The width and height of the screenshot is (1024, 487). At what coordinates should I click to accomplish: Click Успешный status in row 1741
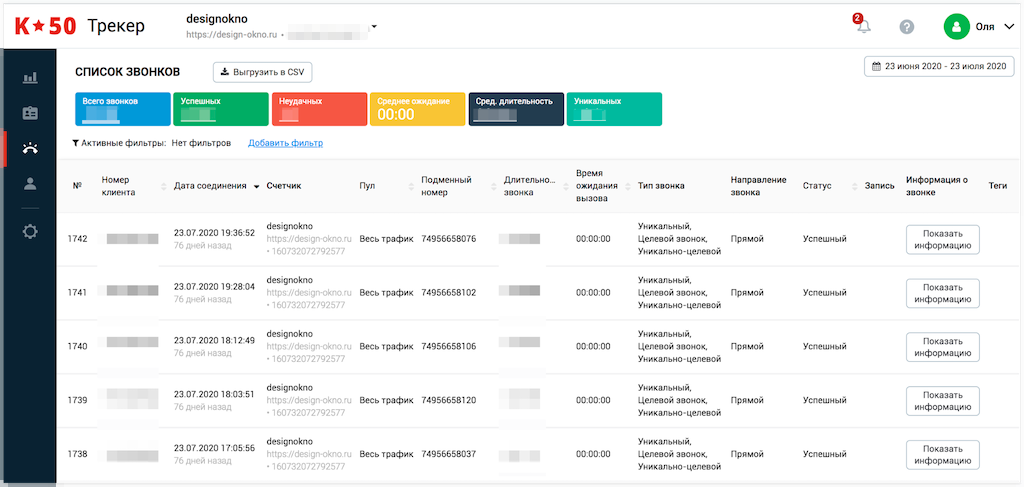pyautogui.click(x=825, y=292)
